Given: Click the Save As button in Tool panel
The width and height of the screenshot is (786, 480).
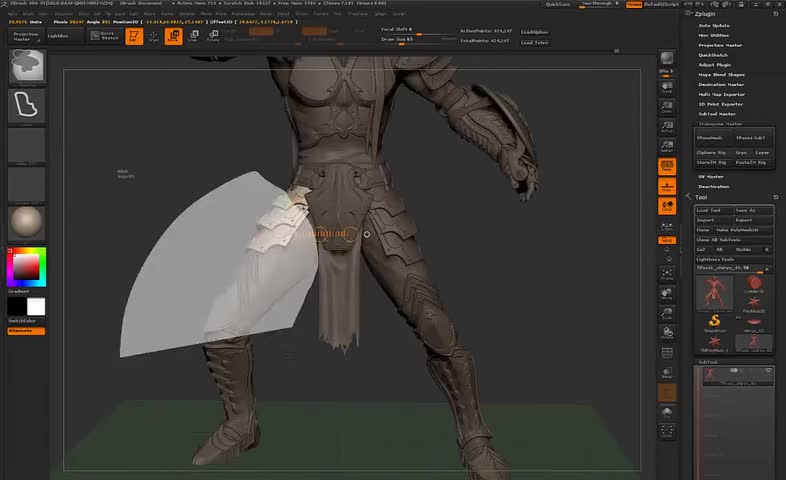Looking at the screenshot, I should click(x=753, y=210).
